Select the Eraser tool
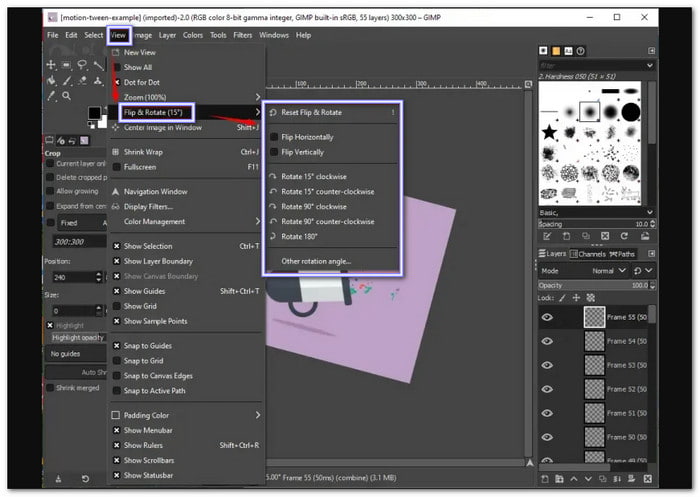700x497 pixels. (83, 81)
